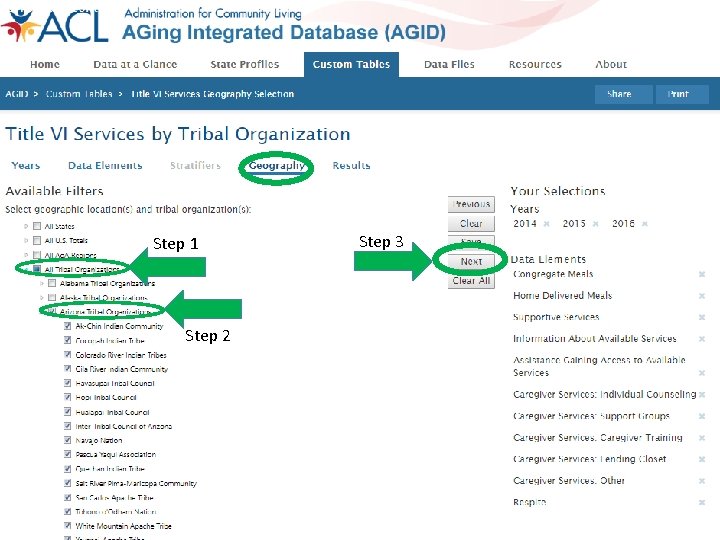Check the All U.S. Totals checkbox
This screenshot has width=720, height=540.
[37, 240]
